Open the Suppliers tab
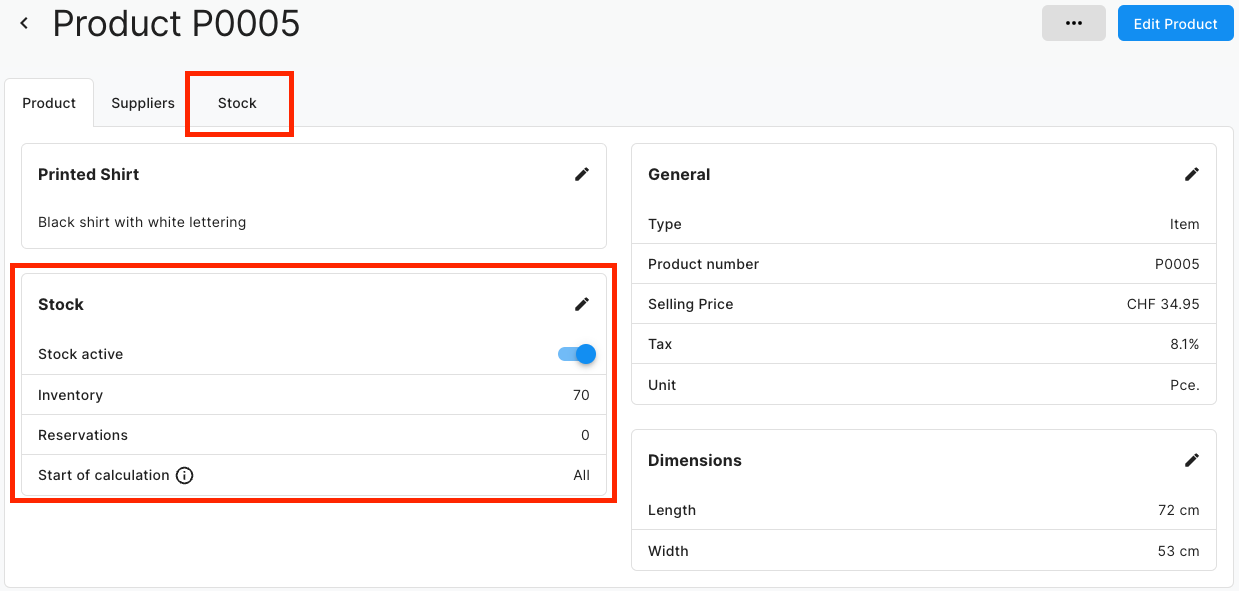The width and height of the screenshot is (1239, 591). pos(143,103)
